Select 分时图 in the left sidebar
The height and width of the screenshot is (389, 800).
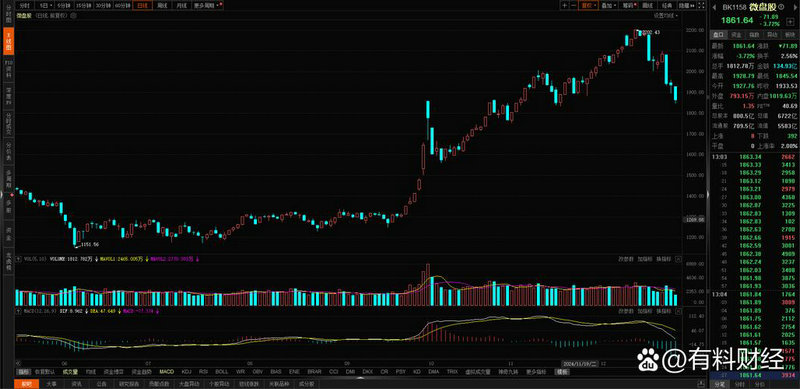[x=9, y=14]
